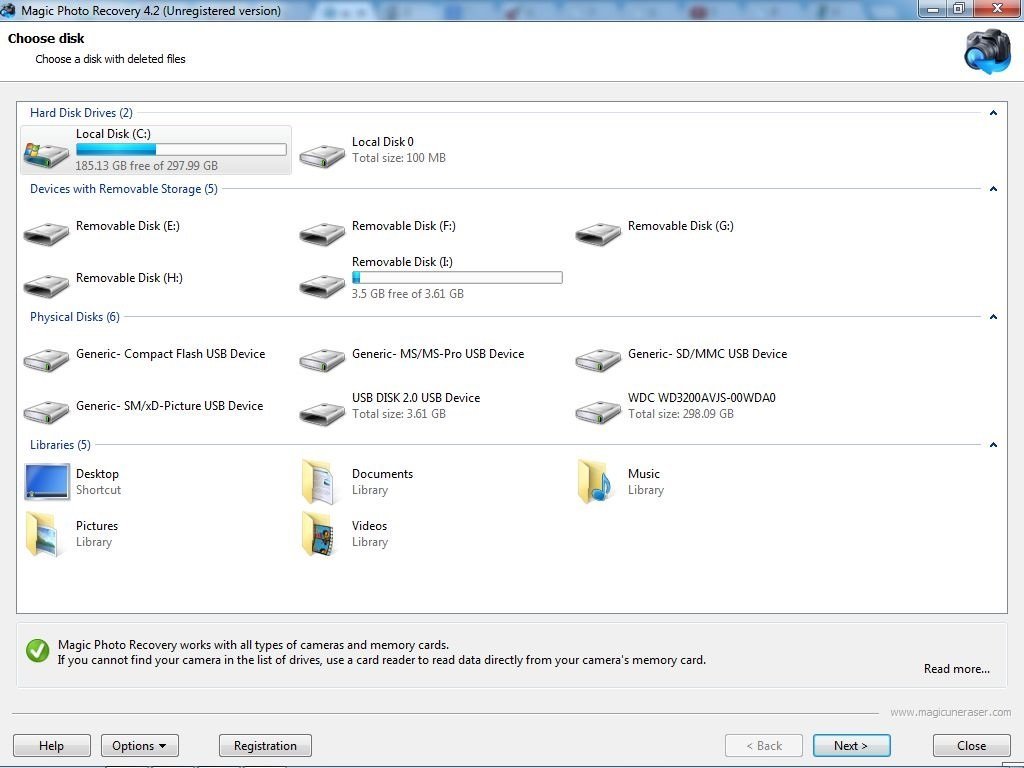Select the Generic Compact Flash USB Device icon
The image size is (1024, 768).
point(46,360)
